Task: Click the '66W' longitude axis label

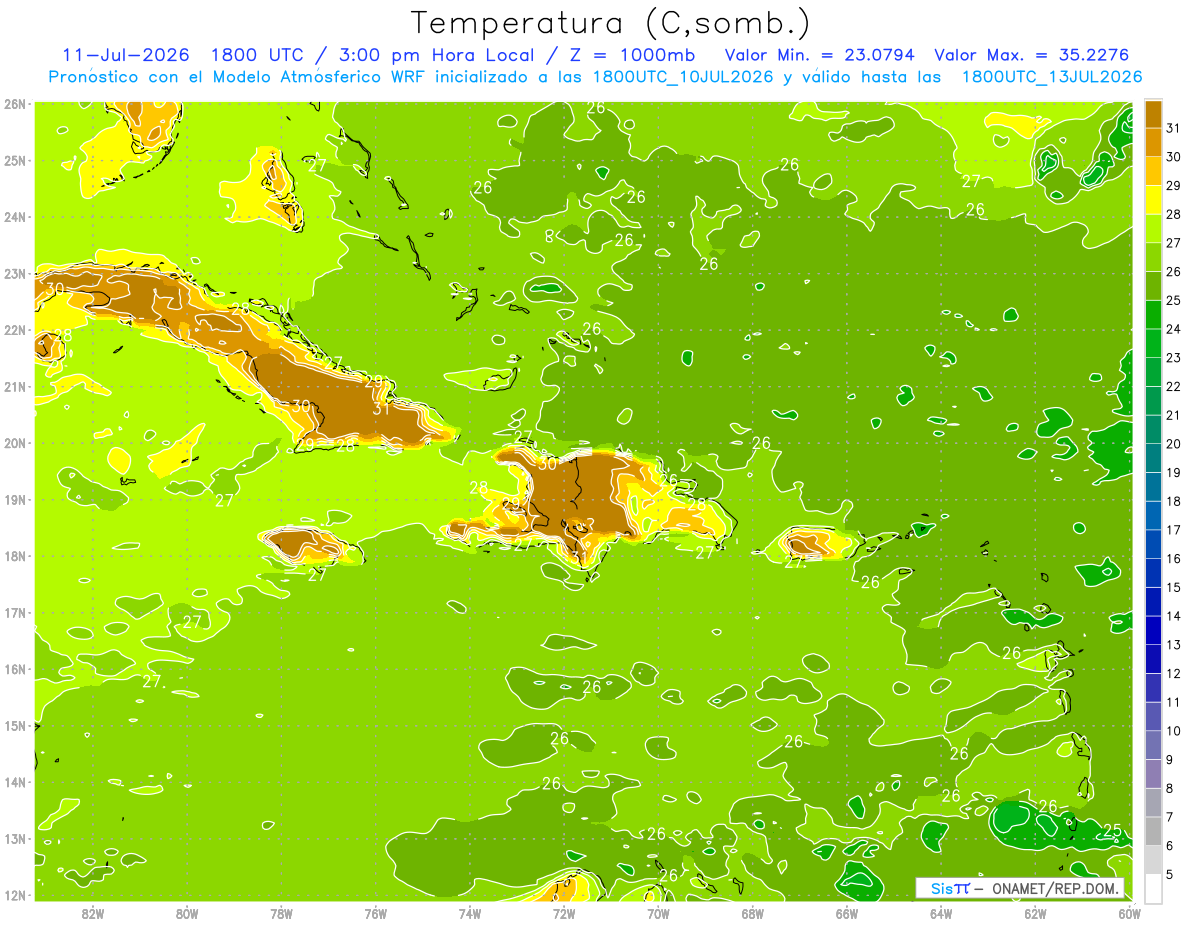Action: click(x=846, y=913)
